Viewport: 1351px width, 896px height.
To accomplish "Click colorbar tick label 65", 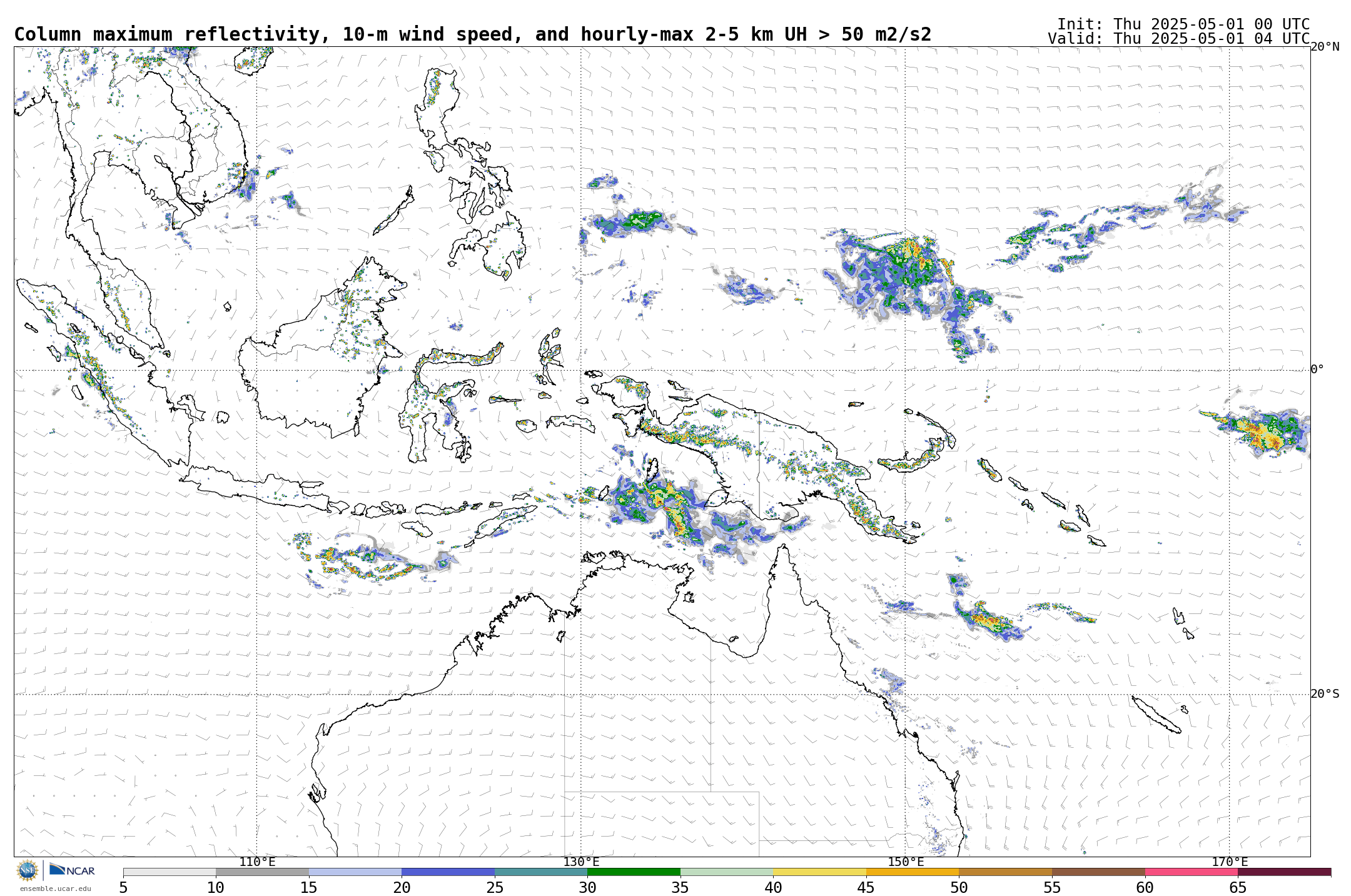I will 1238,887.
